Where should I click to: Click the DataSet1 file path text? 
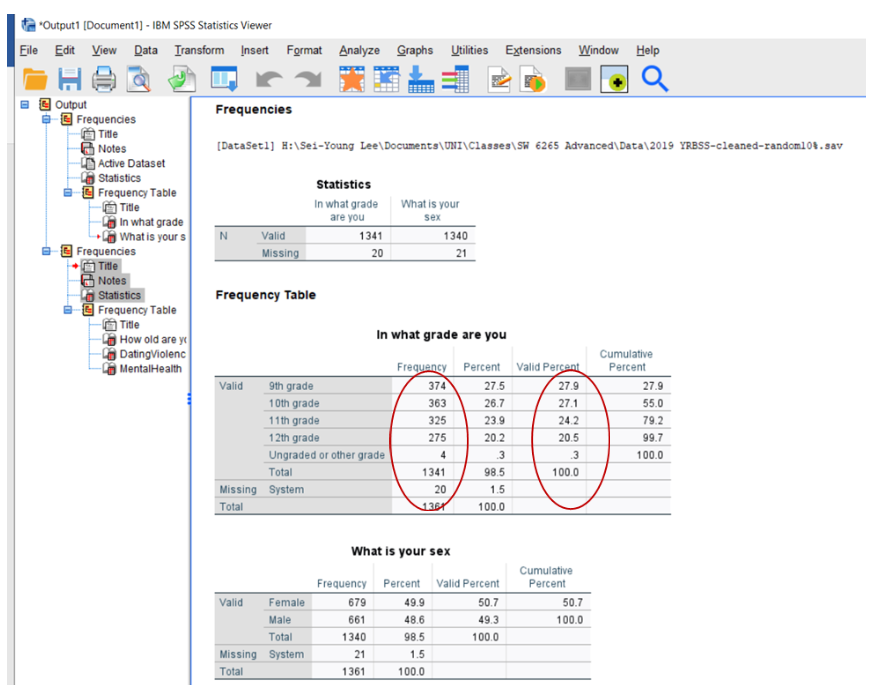pos(529,146)
